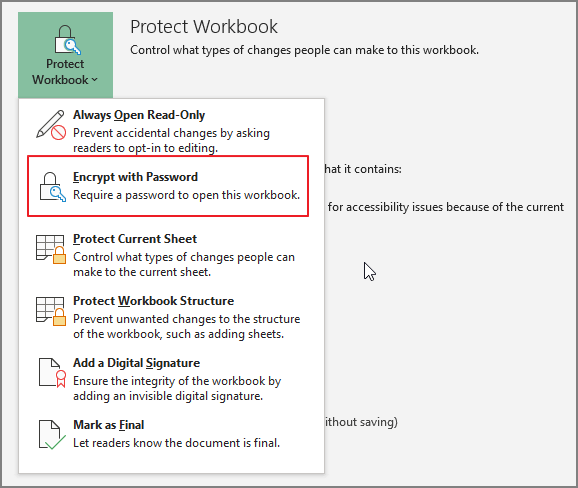Click 'Let readers know the document is final' text

(176, 443)
